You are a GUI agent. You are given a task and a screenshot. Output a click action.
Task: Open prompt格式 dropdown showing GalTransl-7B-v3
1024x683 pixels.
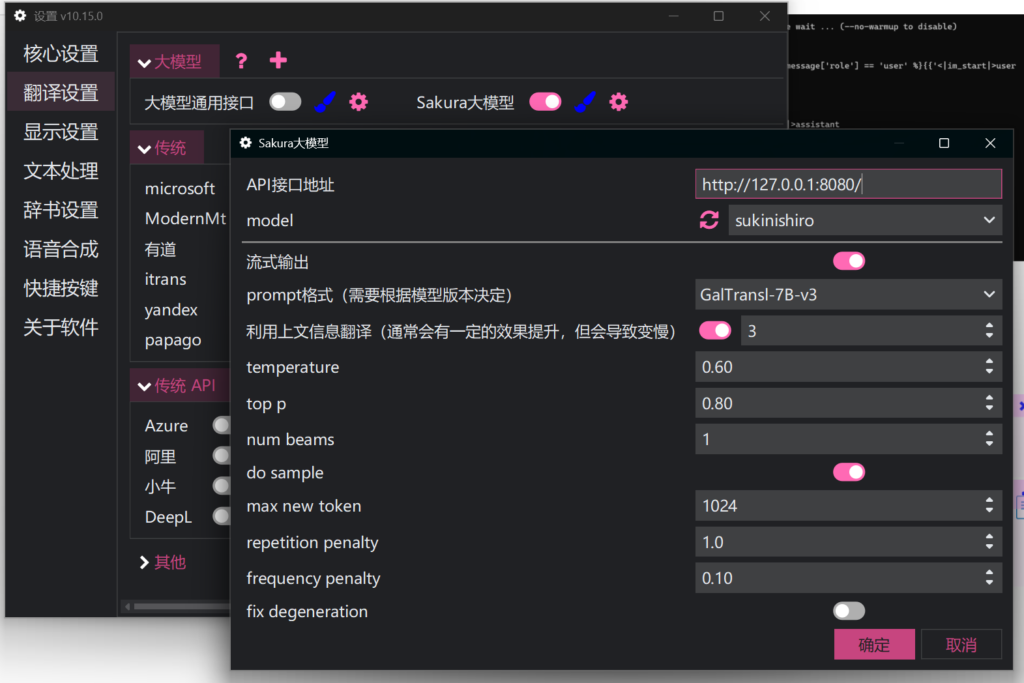pyautogui.click(x=848, y=295)
